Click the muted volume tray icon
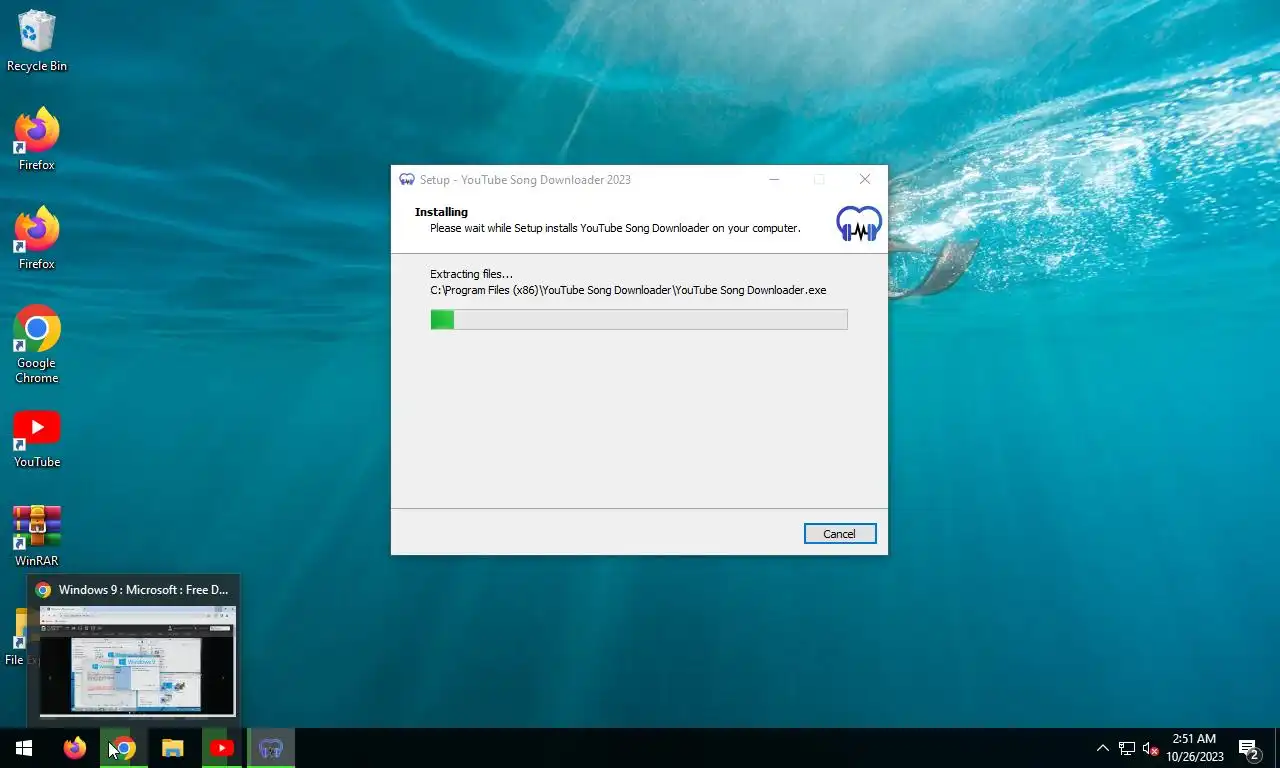Image resolution: width=1280 pixels, height=768 pixels. click(x=1150, y=748)
